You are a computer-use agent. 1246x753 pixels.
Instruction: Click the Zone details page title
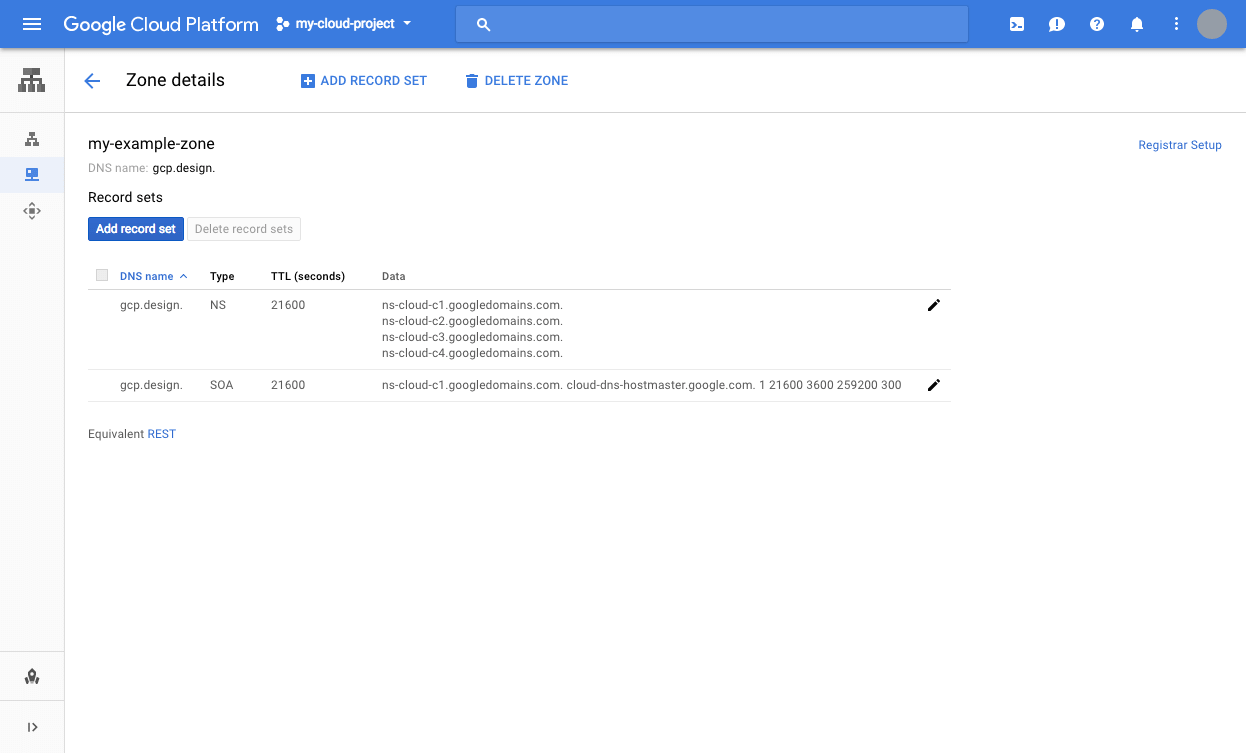(175, 80)
